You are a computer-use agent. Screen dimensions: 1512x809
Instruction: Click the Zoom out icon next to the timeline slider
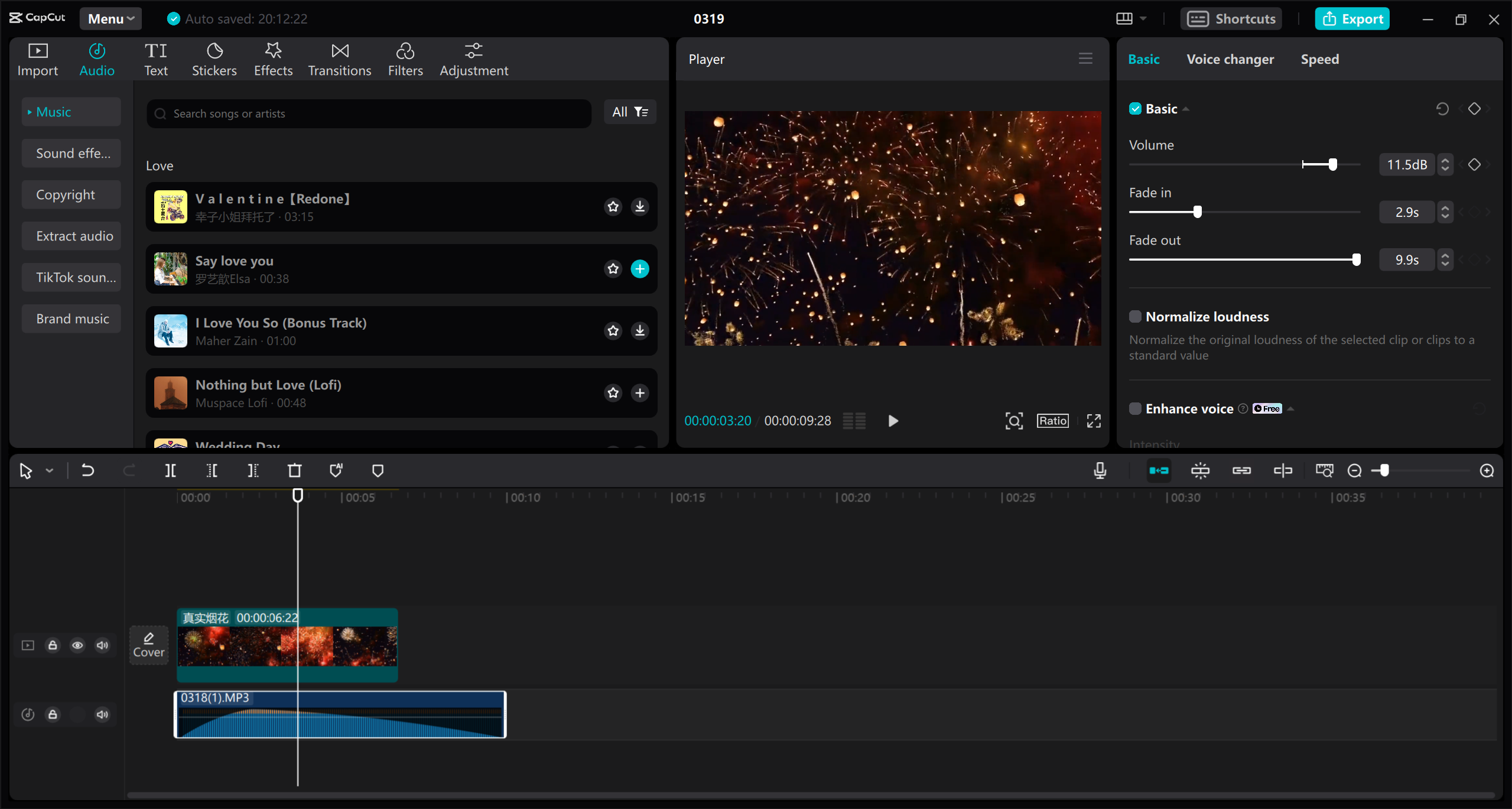(x=1354, y=470)
